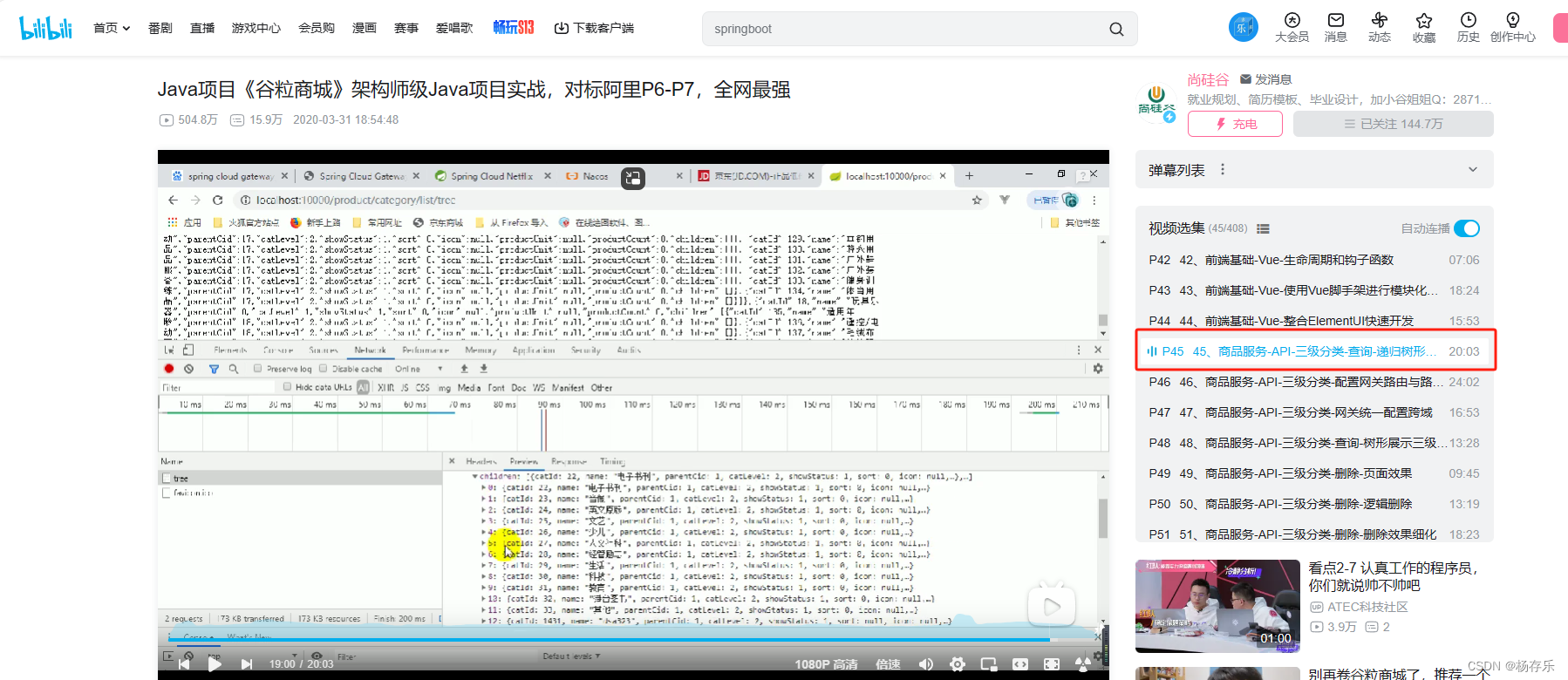Click the 发消息 envelope icon

coord(1245,79)
